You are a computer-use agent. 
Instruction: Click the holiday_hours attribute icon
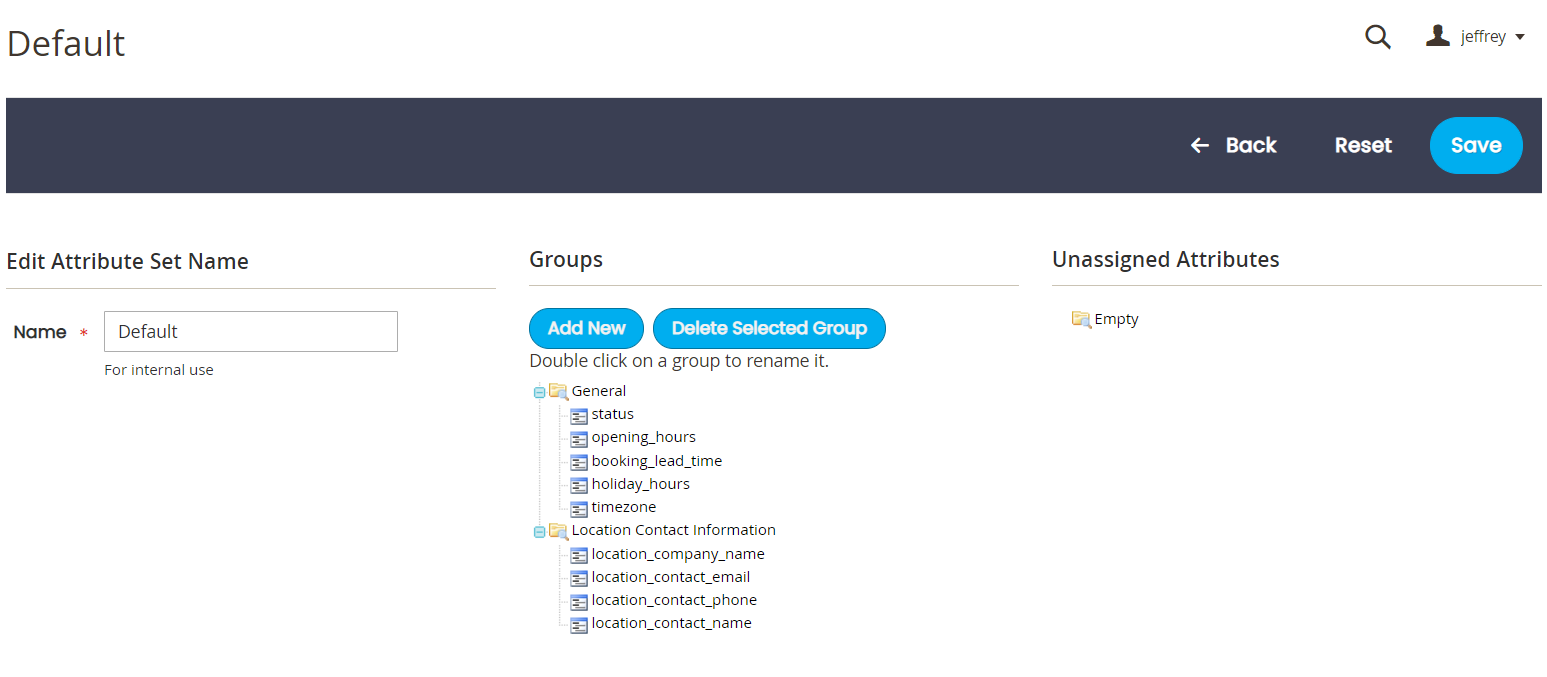579,485
